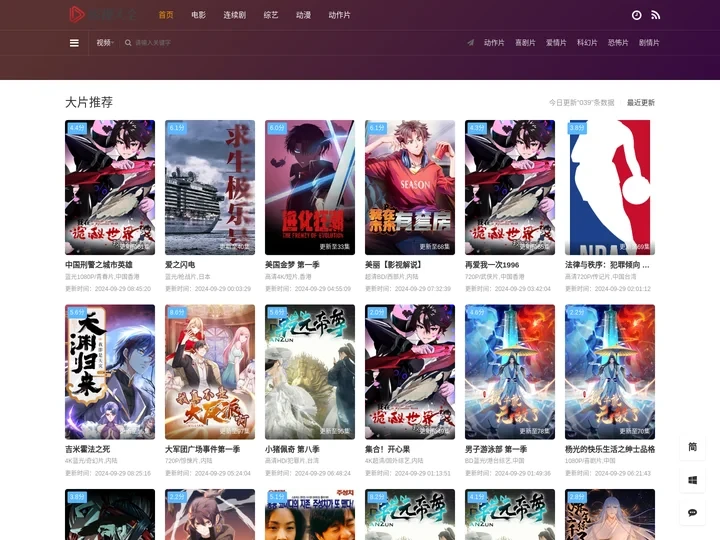Expand the 视频 search type dropdown
Viewport: 720px width, 540px height.
[105, 43]
